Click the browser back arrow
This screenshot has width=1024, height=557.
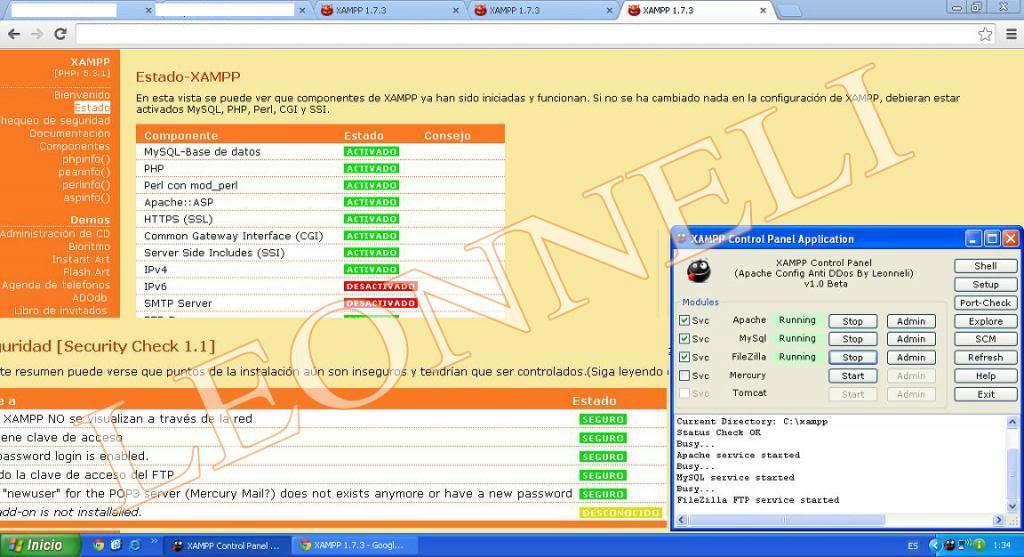coord(13,34)
